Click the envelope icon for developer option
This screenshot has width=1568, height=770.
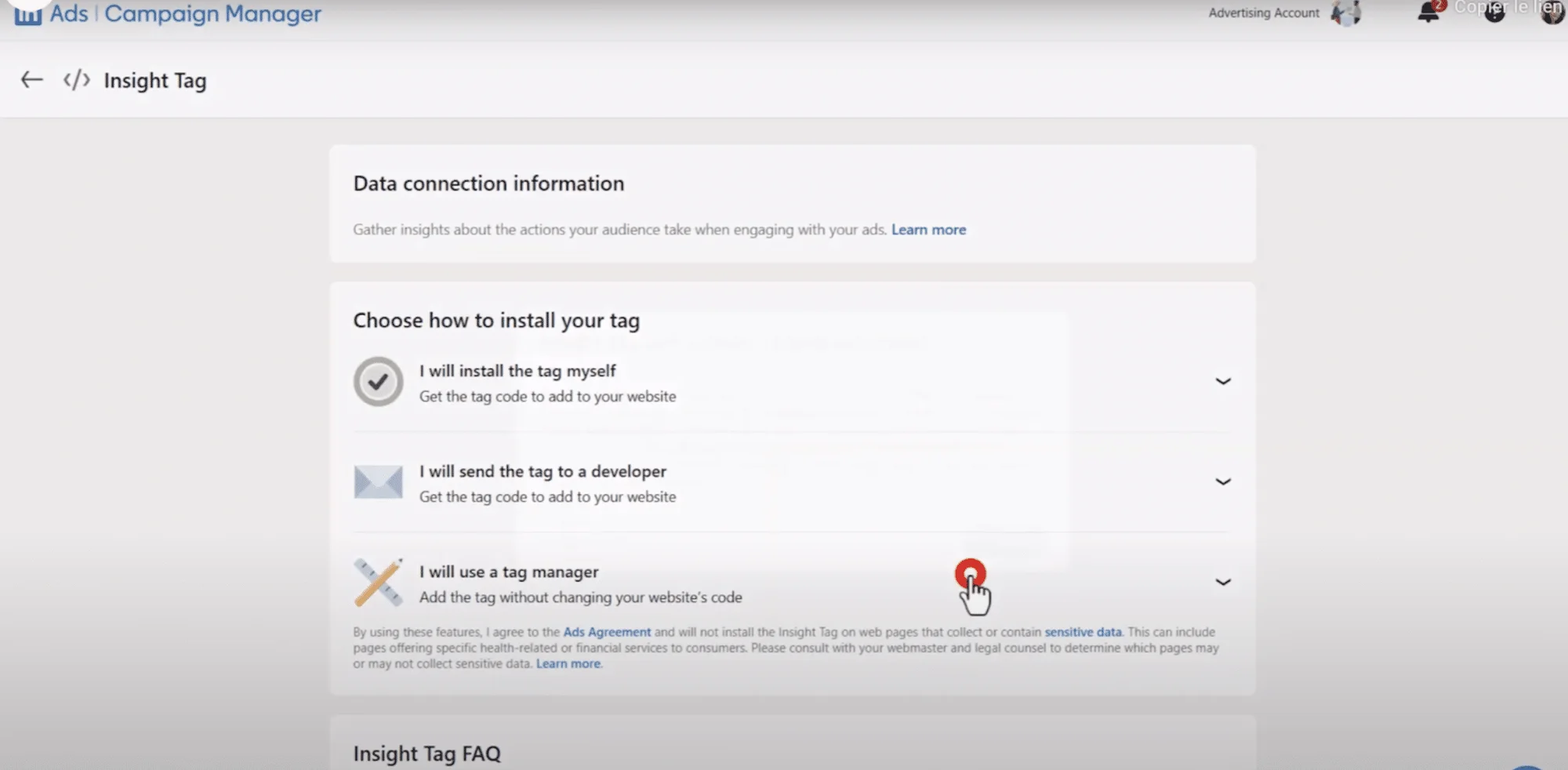point(378,482)
